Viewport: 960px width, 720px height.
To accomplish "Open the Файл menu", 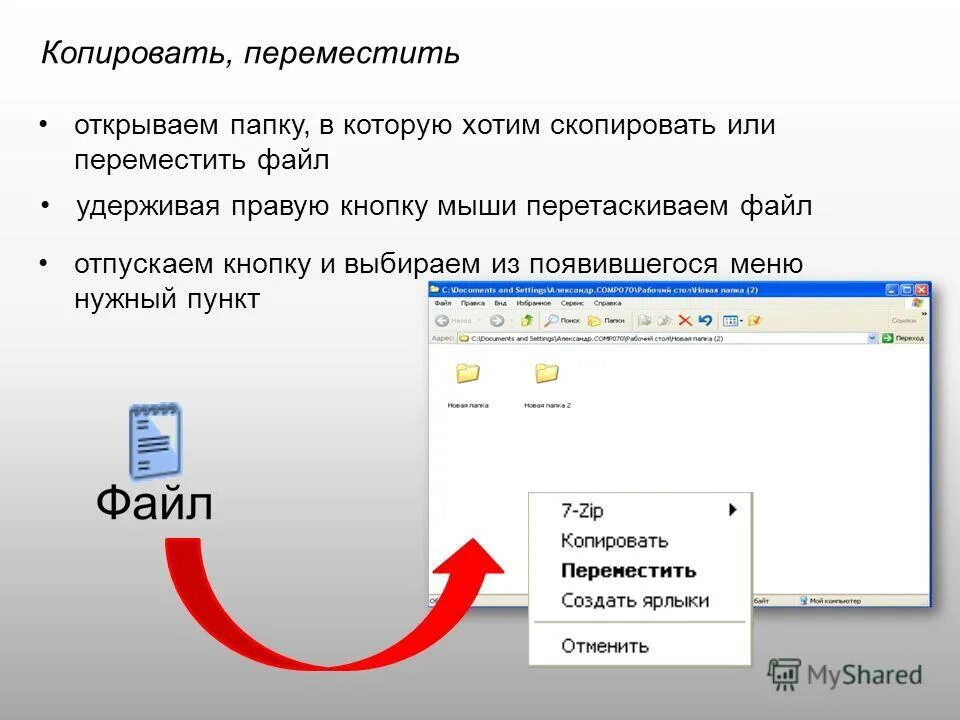I will coord(443,303).
